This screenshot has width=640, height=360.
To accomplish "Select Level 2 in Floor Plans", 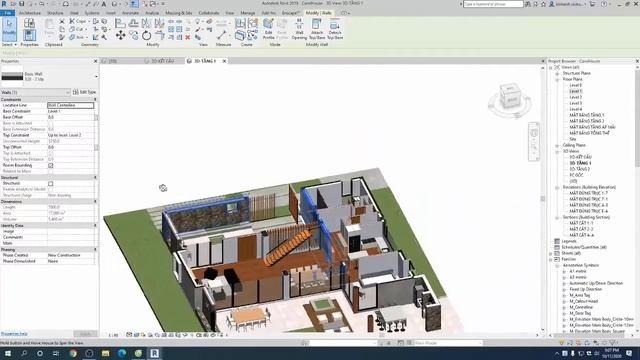I will [x=576, y=98].
